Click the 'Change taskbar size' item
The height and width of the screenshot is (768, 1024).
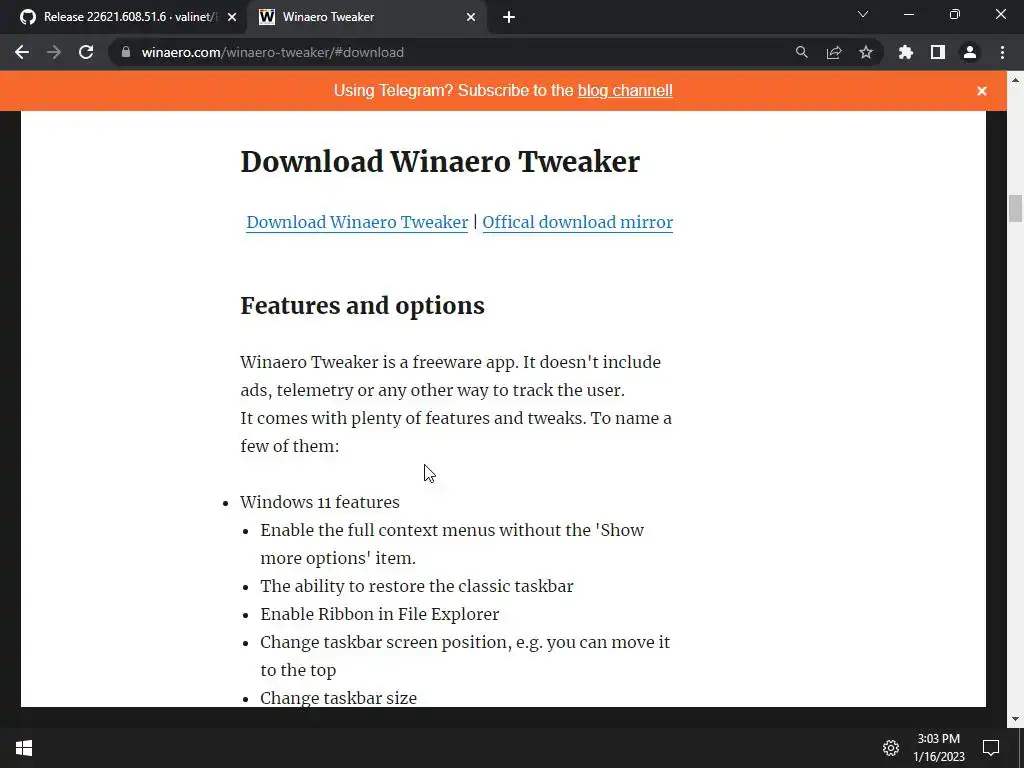(338, 698)
